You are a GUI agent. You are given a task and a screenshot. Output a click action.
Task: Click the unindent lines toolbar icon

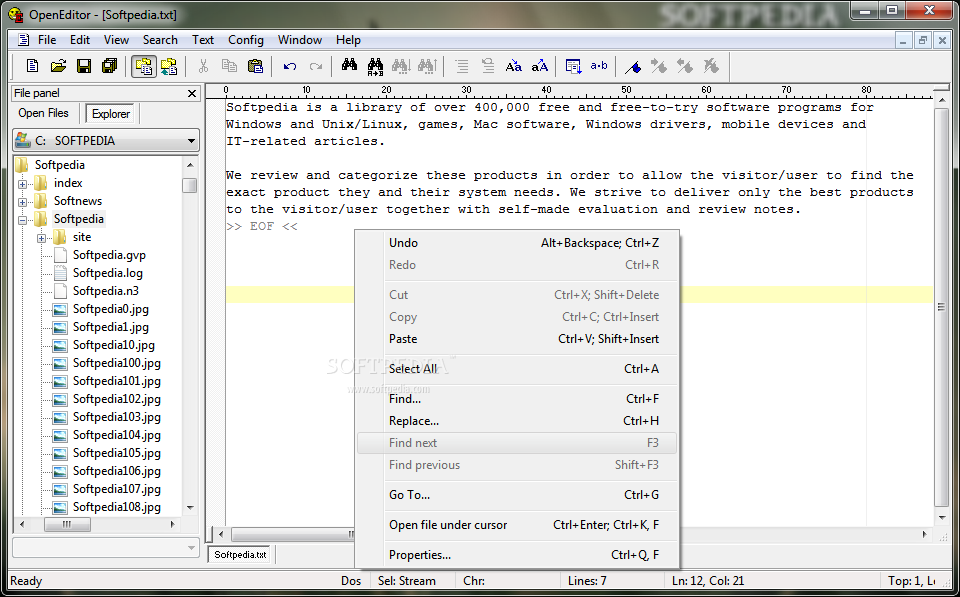pos(487,66)
